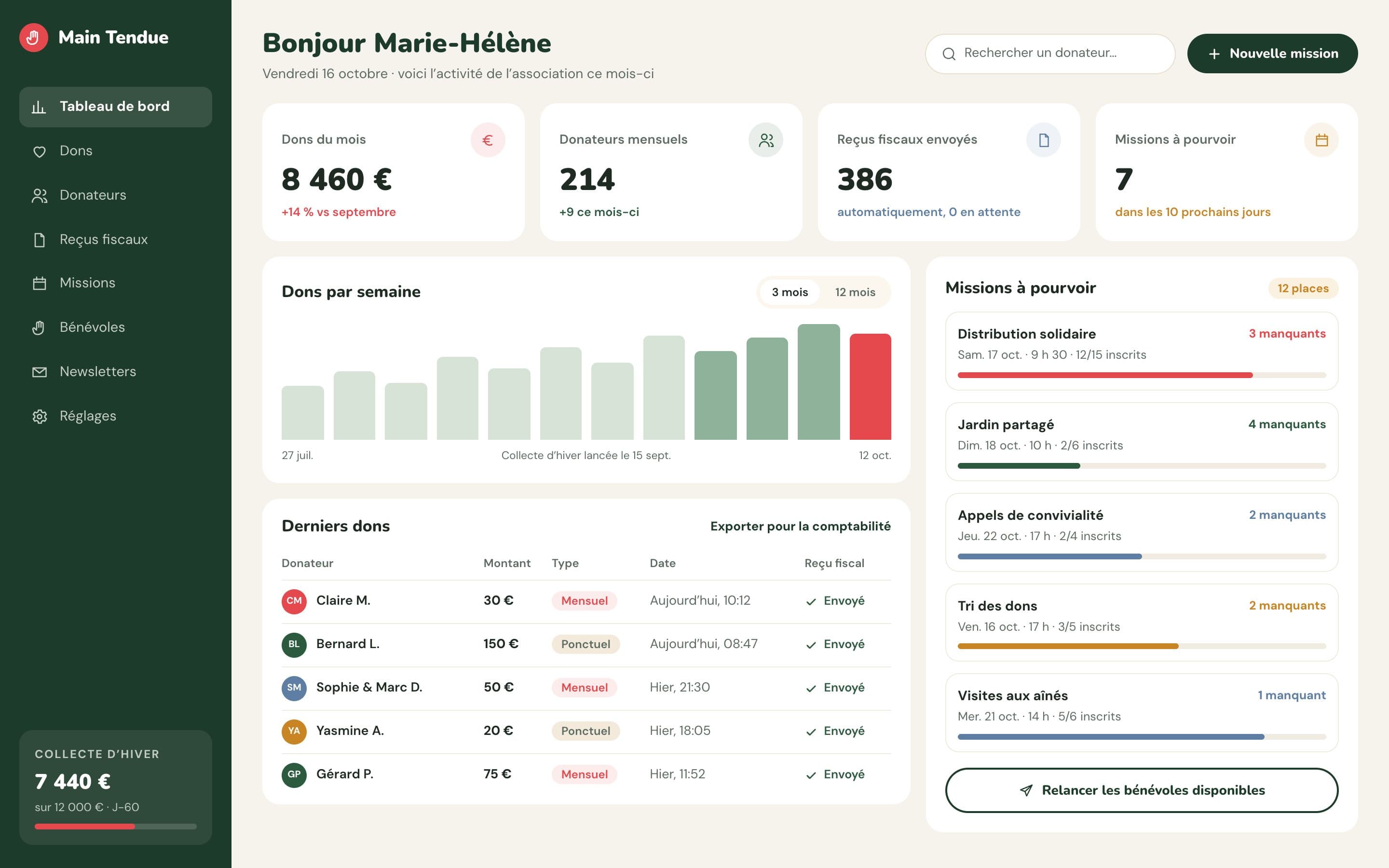Click Bernard L.'s BL avatar
This screenshot has width=1389, height=868.
[294, 644]
